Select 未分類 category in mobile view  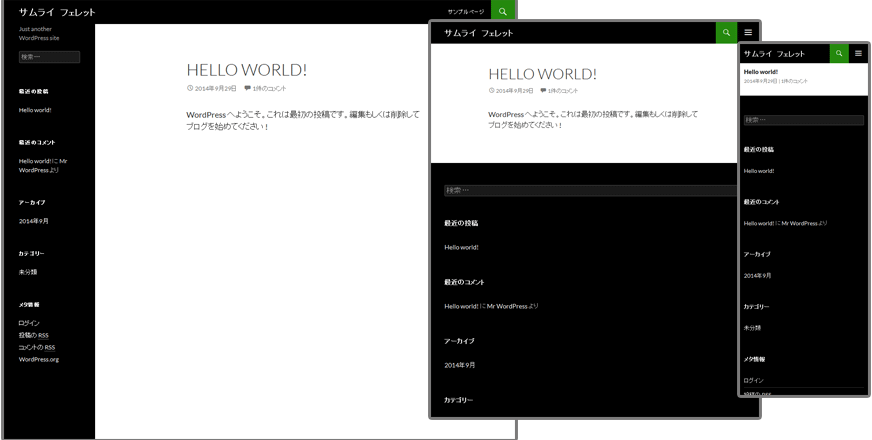coord(752,327)
